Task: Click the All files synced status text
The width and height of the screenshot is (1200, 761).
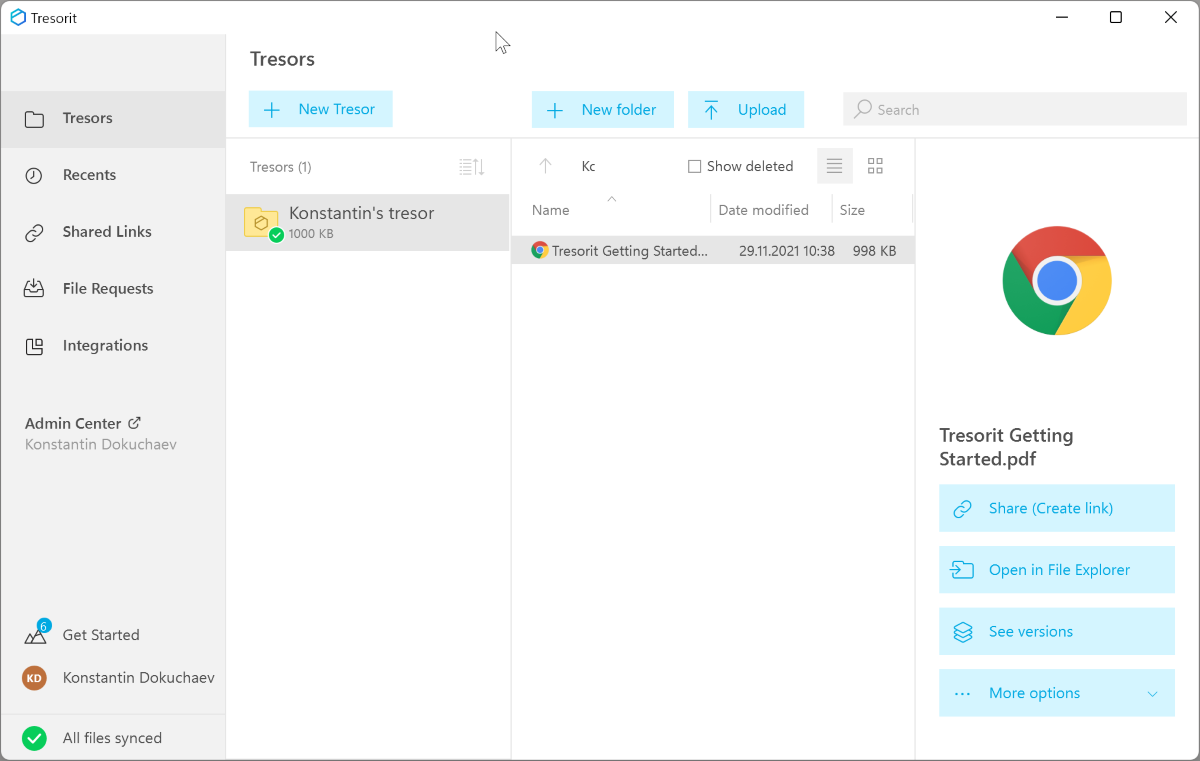Action: click(x=112, y=738)
